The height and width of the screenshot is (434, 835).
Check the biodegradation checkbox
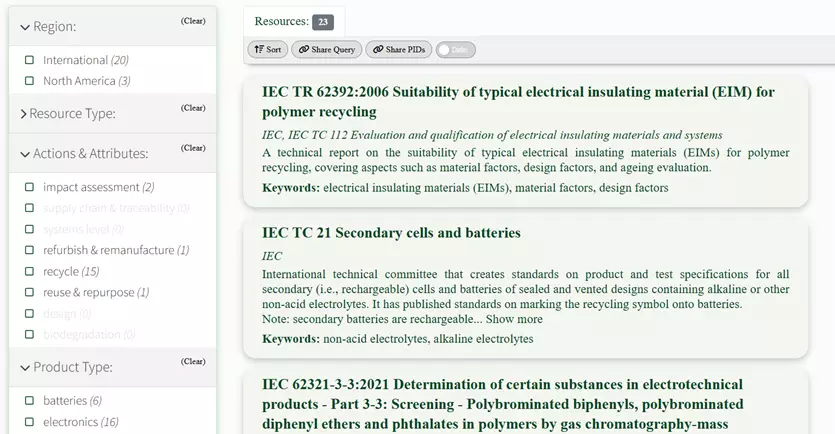pos(29,334)
